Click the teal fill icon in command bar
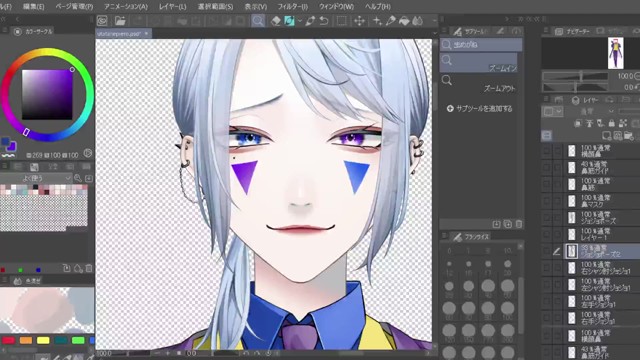The height and width of the screenshot is (360, 640). click(x=289, y=21)
